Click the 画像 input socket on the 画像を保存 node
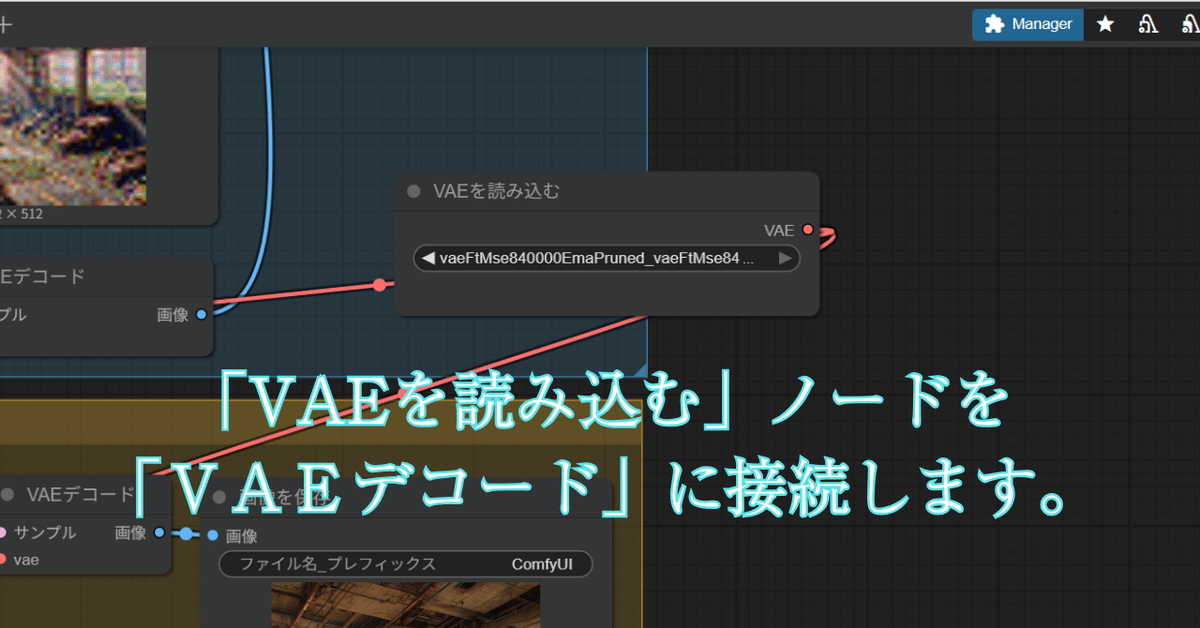Image resolution: width=1200 pixels, height=628 pixels. (x=212, y=535)
